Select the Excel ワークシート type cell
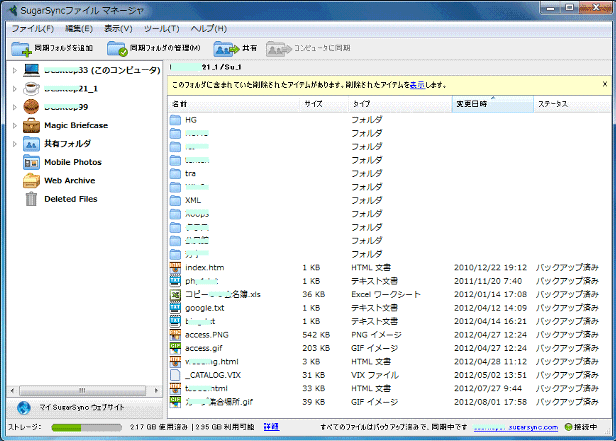The image size is (616, 441). click(386, 295)
